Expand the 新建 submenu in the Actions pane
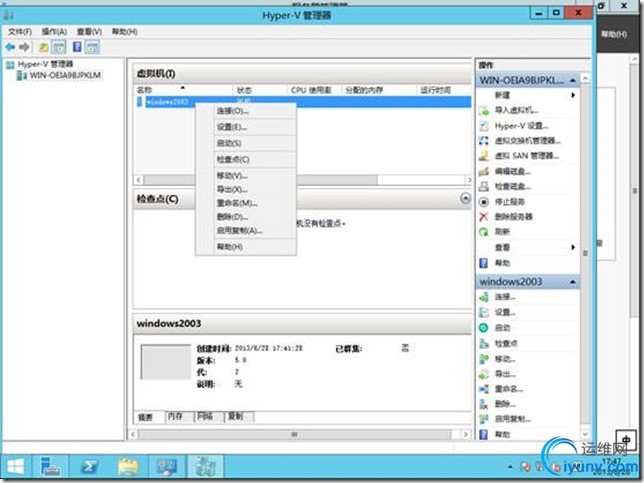644x483 pixels. (573, 95)
